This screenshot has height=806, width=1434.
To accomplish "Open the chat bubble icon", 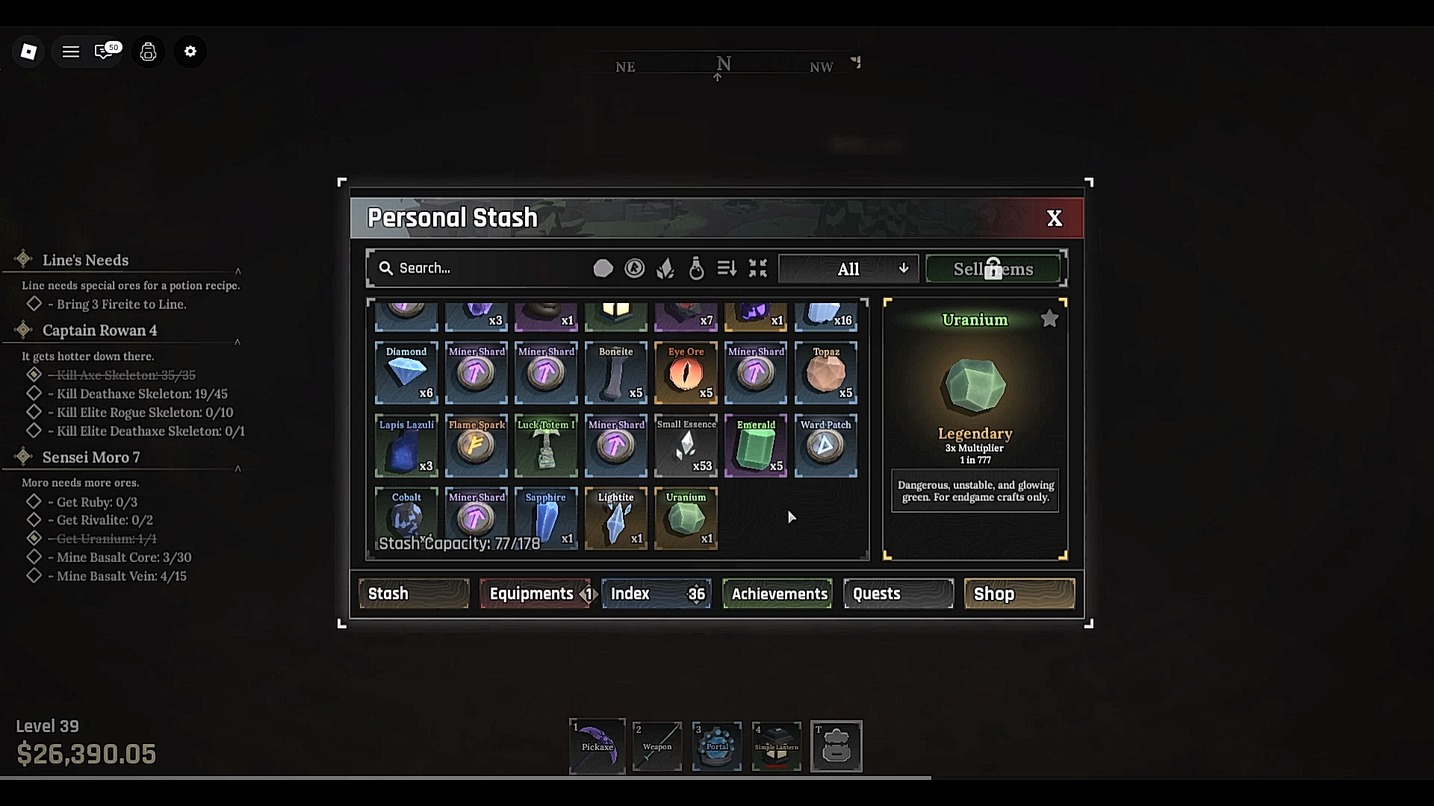I will tap(104, 52).
